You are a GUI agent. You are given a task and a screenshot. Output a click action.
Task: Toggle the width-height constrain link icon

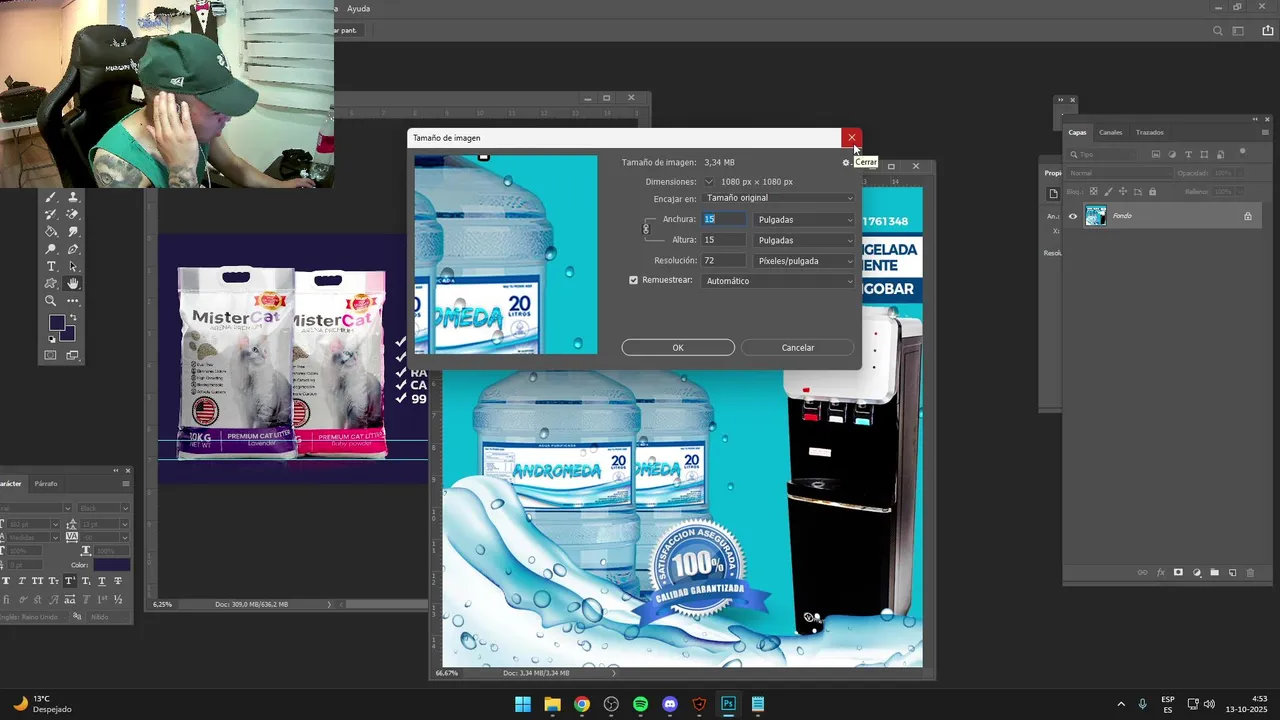coord(646,229)
